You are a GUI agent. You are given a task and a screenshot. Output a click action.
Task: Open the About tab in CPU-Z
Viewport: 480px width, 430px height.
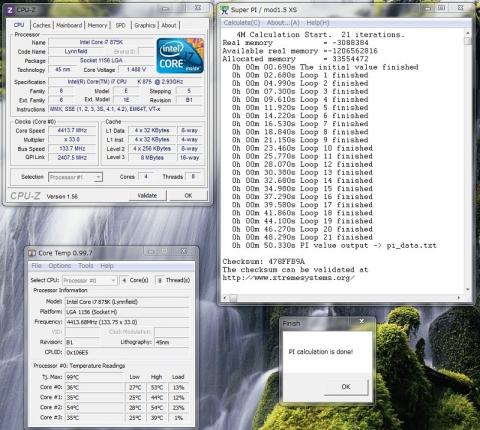169,25
